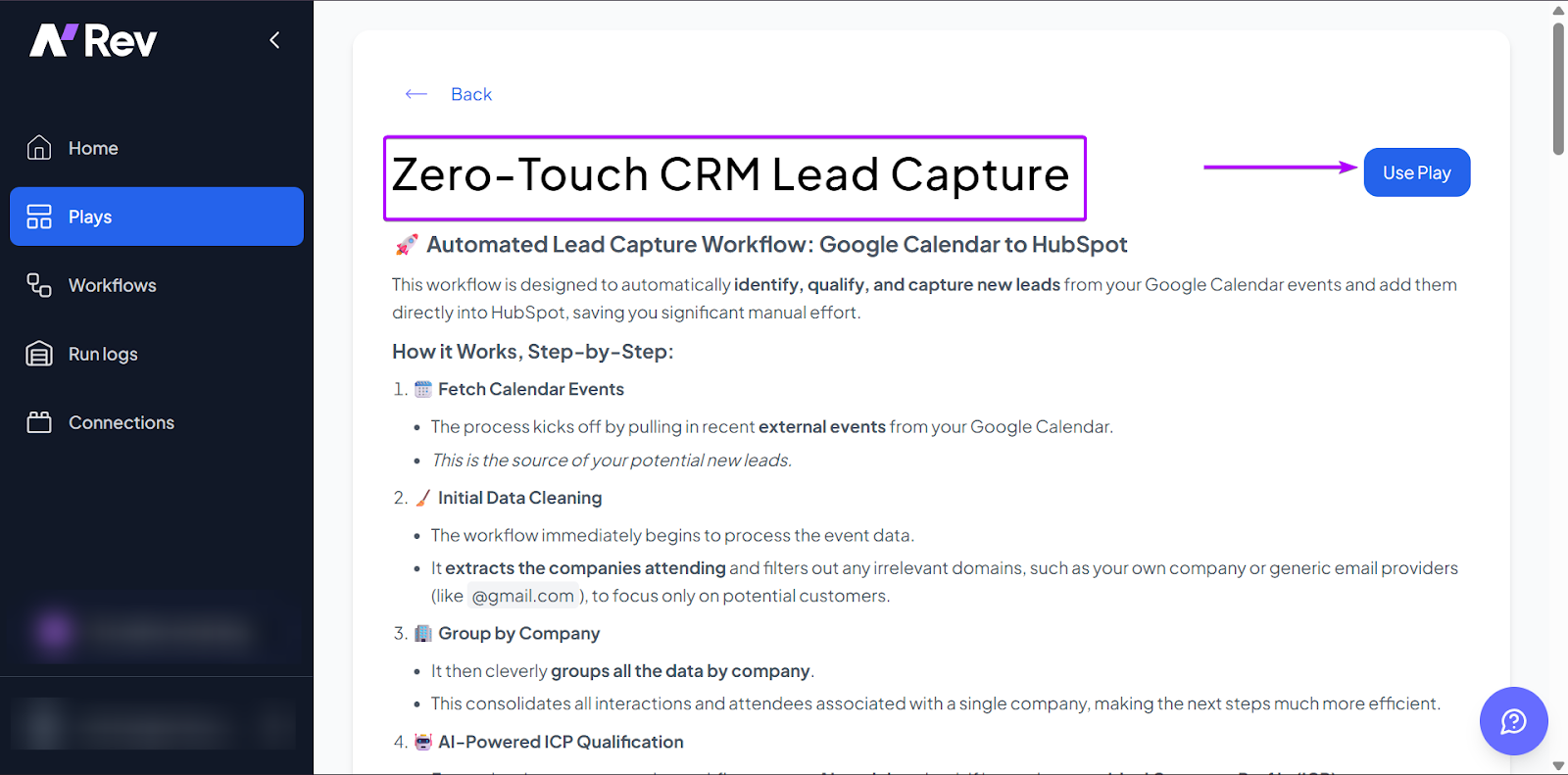The width and height of the screenshot is (1568, 775).
Task: Click the scrollbar up arrow
Action: (1558, 10)
